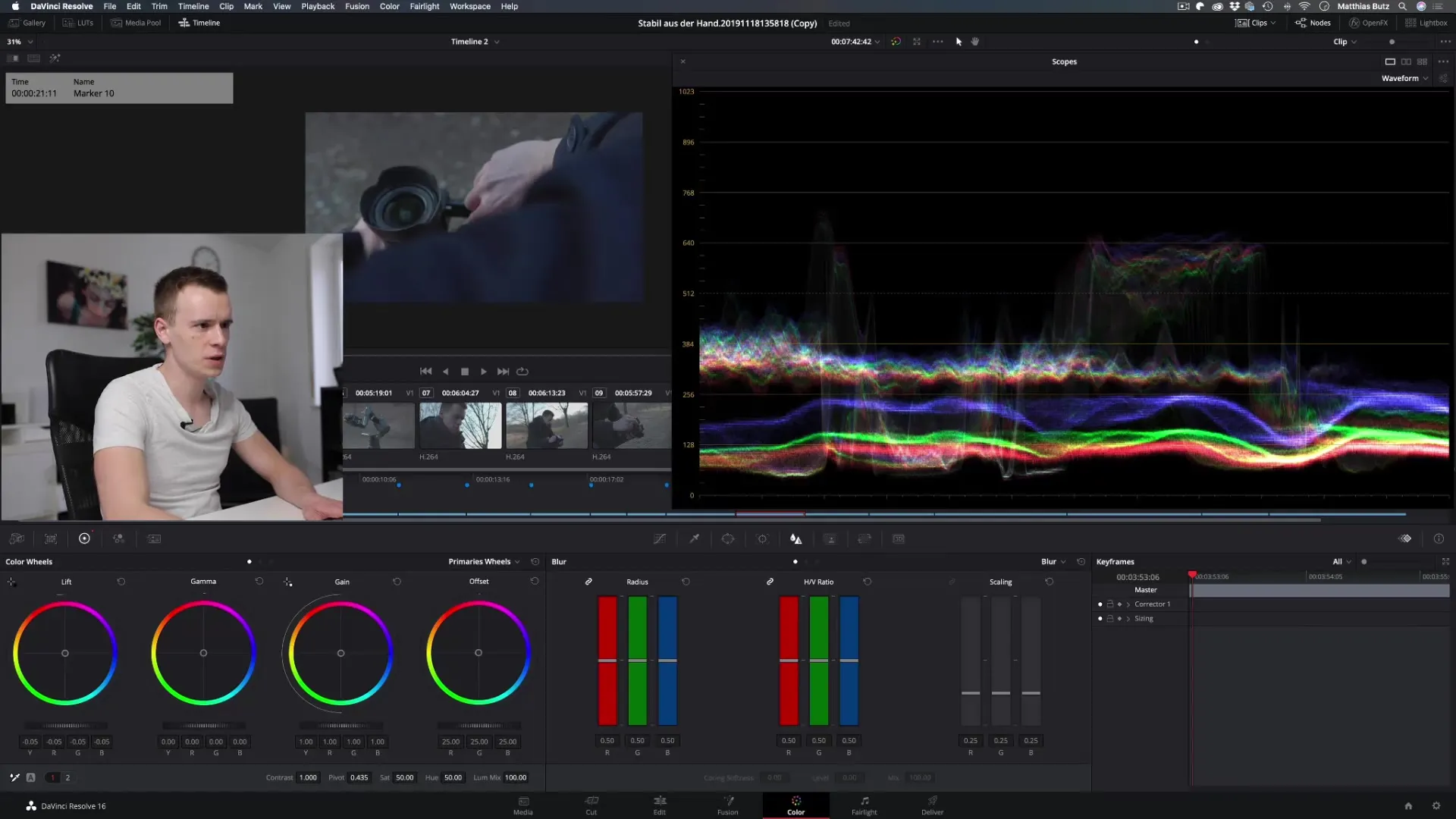1456x819 pixels.
Task: Open the Primaries Wheels mode dropdown
Action: tap(484, 562)
